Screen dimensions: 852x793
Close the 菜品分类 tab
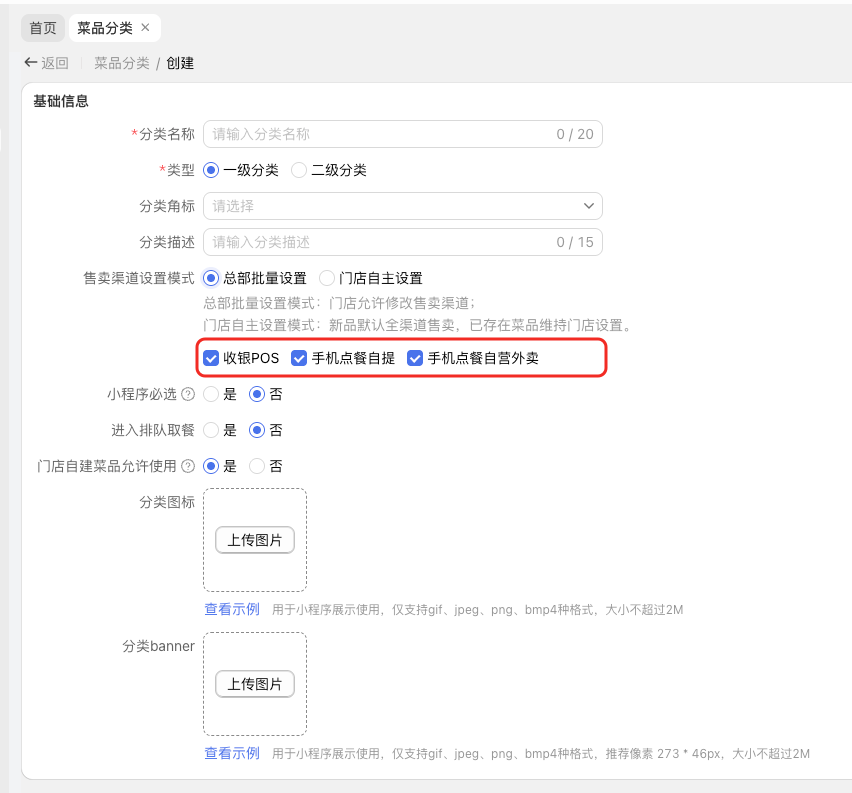point(145,27)
